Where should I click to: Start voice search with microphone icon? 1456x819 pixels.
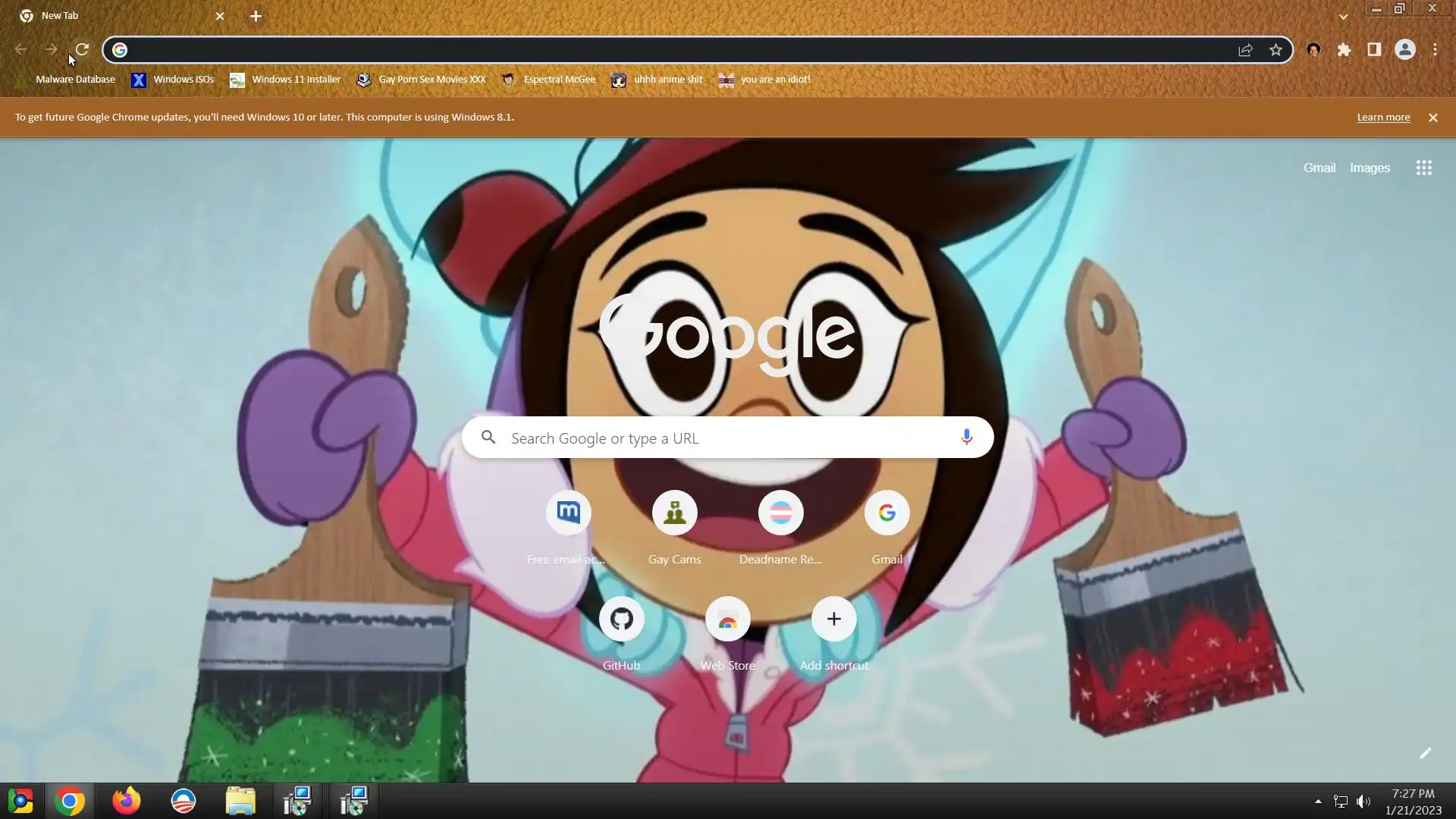click(x=966, y=438)
